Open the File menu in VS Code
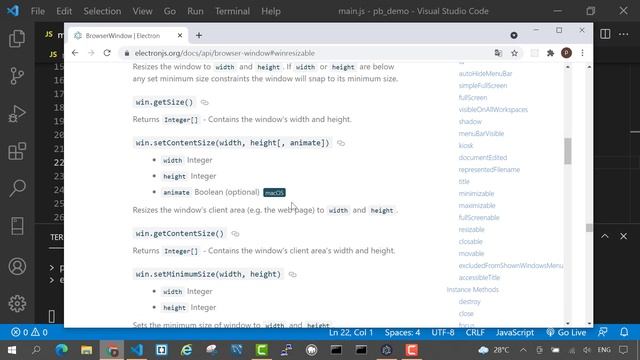The height and width of the screenshot is (360, 640). click(38, 11)
